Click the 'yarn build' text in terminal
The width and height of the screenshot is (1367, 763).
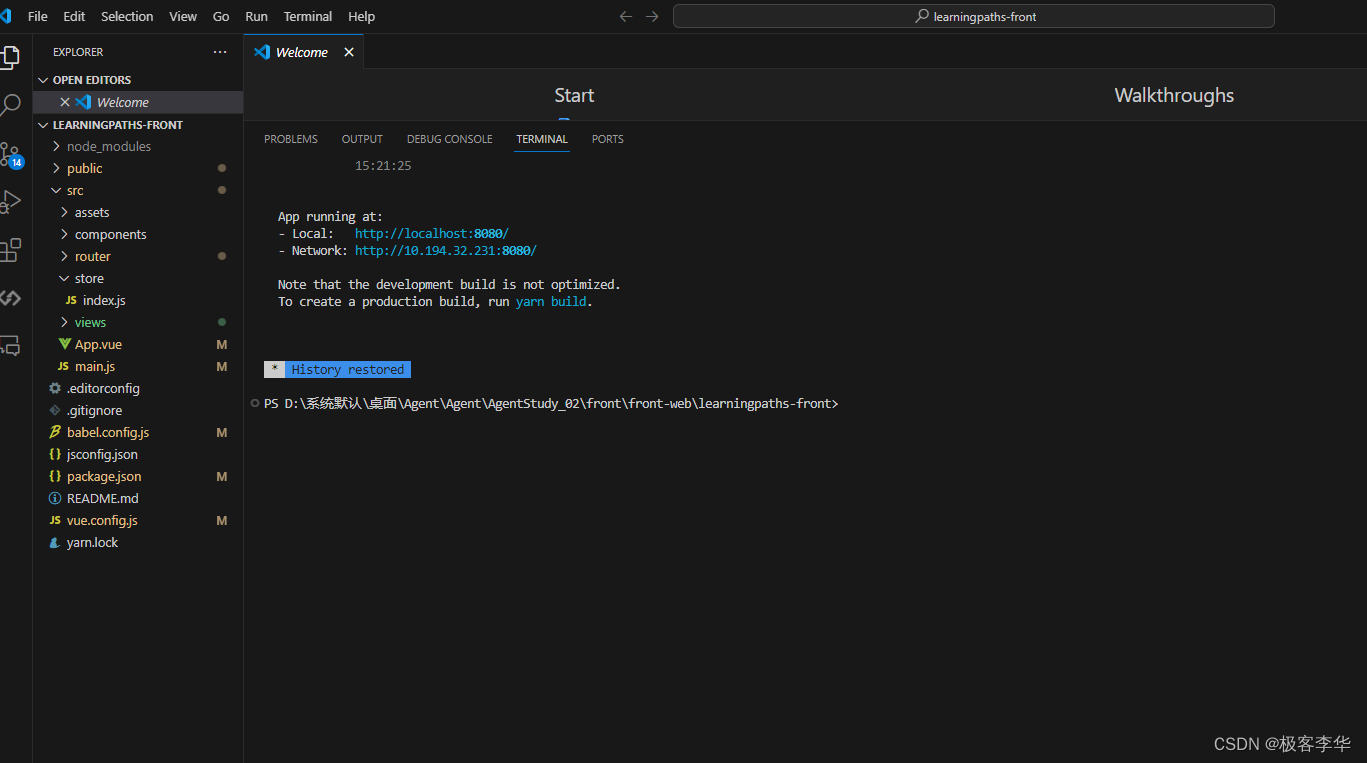(x=551, y=301)
